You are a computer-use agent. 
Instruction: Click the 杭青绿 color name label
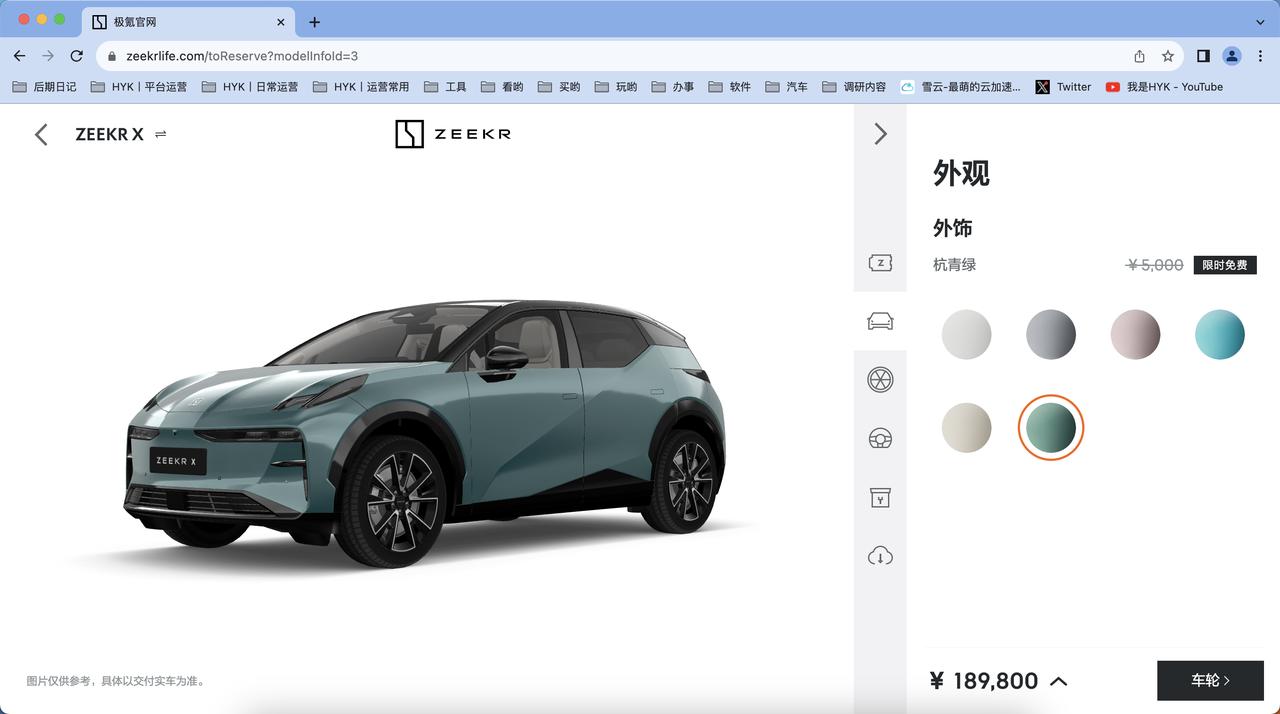[x=955, y=265]
